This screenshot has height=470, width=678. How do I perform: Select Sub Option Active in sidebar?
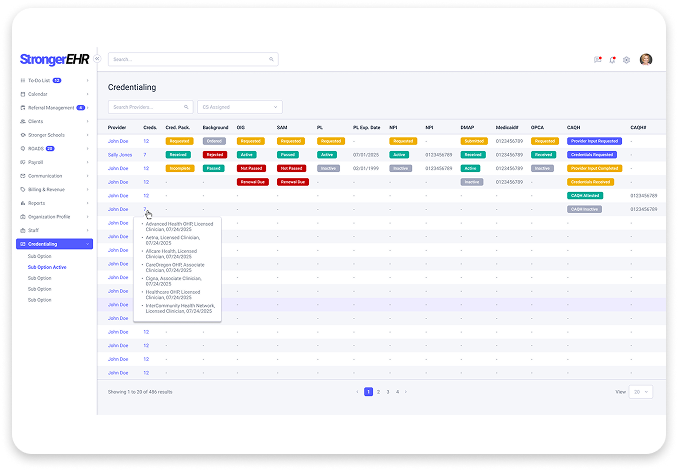pyautogui.click(x=47, y=267)
